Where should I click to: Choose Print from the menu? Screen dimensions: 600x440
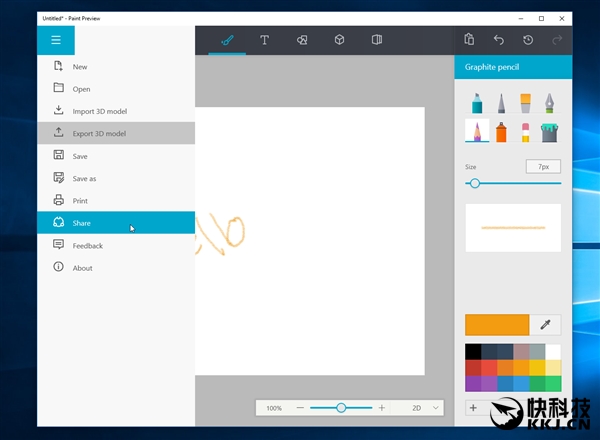point(116,200)
